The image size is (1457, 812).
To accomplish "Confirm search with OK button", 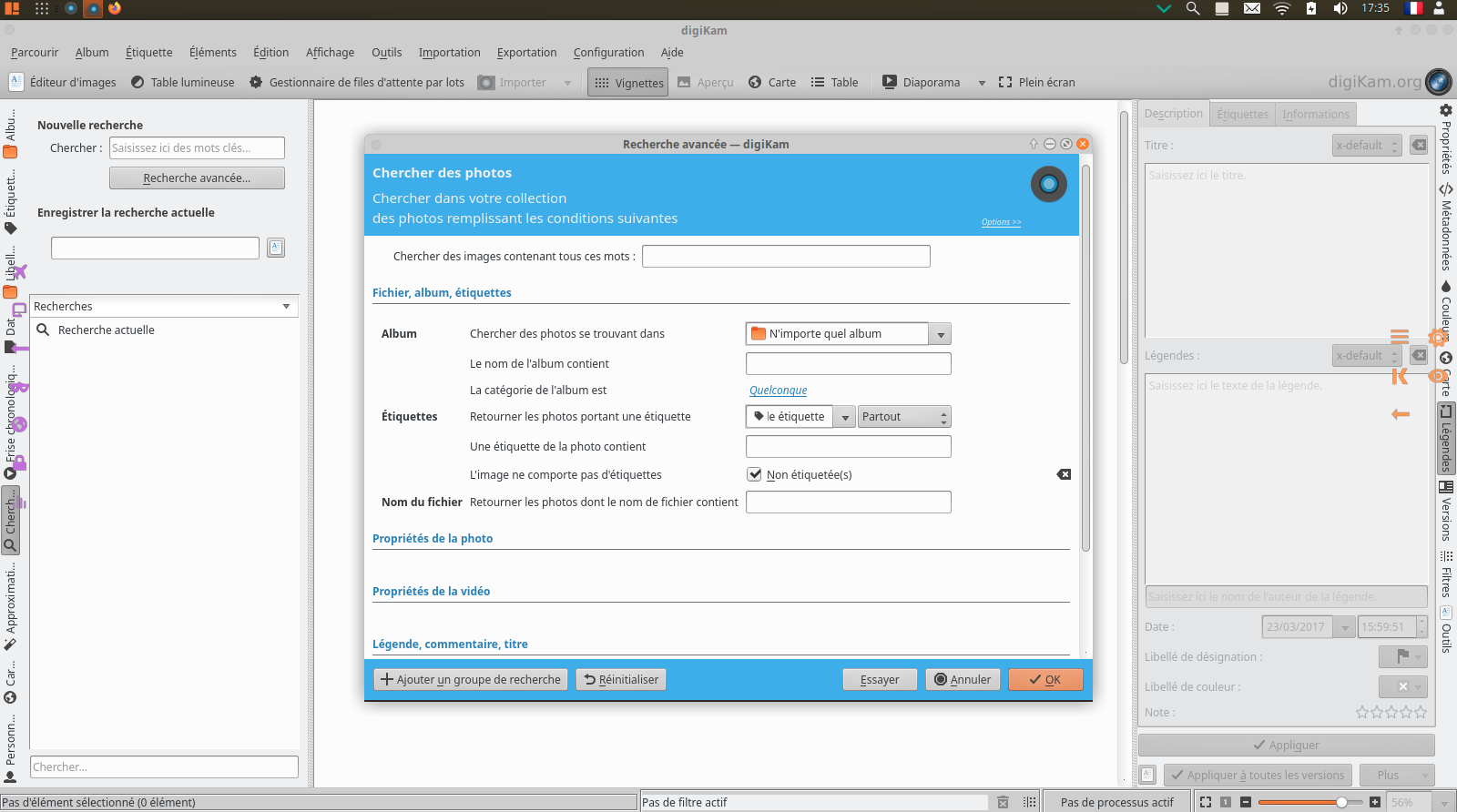I will (x=1045, y=679).
